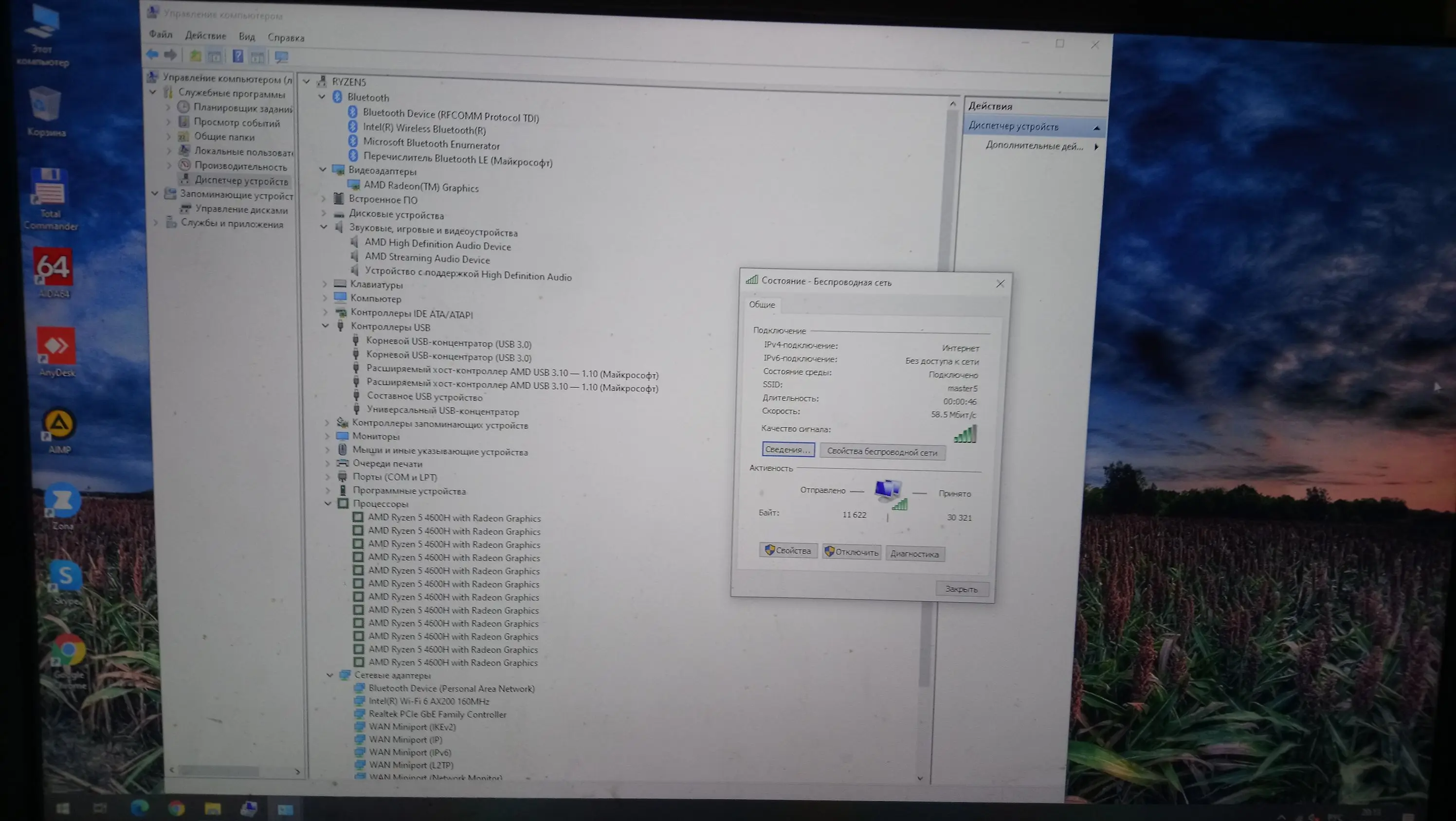This screenshot has width=1456, height=821.
Task: Click the Back arrow toolbar icon
Action: tap(151, 54)
